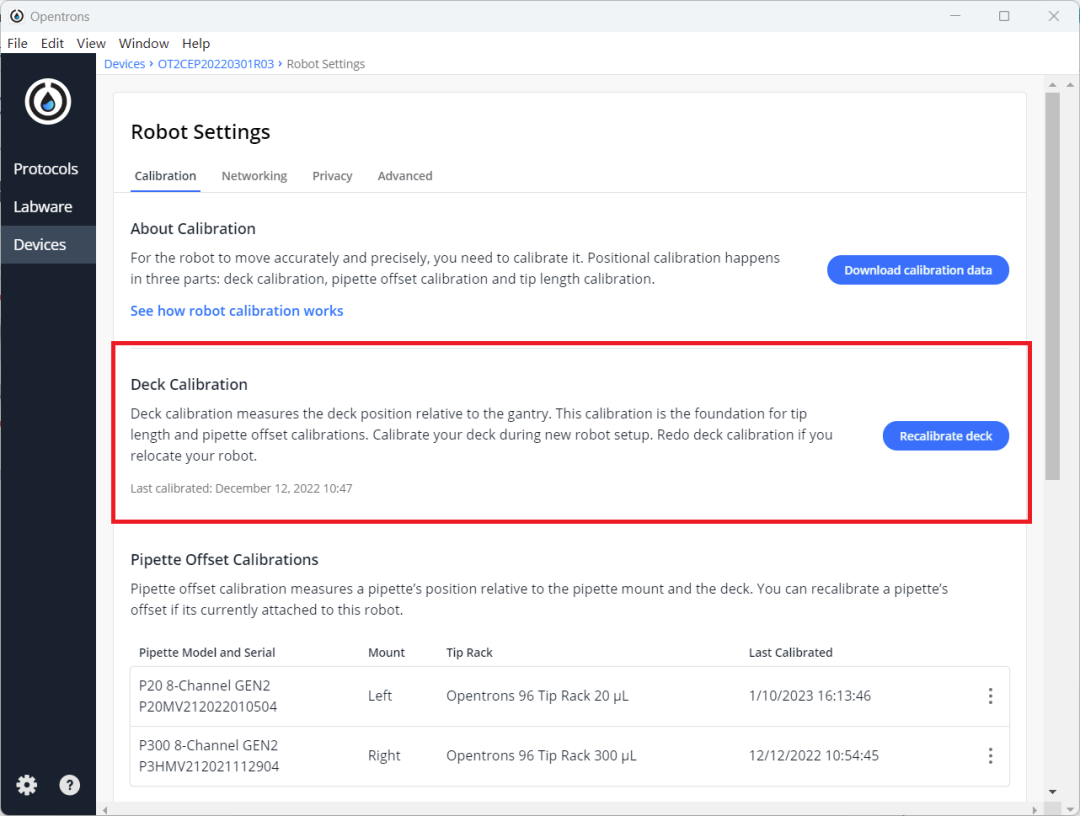Open overflow menu for the P20 8-Channel pipette
This screenshot has width=1080, height=816.
[x=990, y=696]
